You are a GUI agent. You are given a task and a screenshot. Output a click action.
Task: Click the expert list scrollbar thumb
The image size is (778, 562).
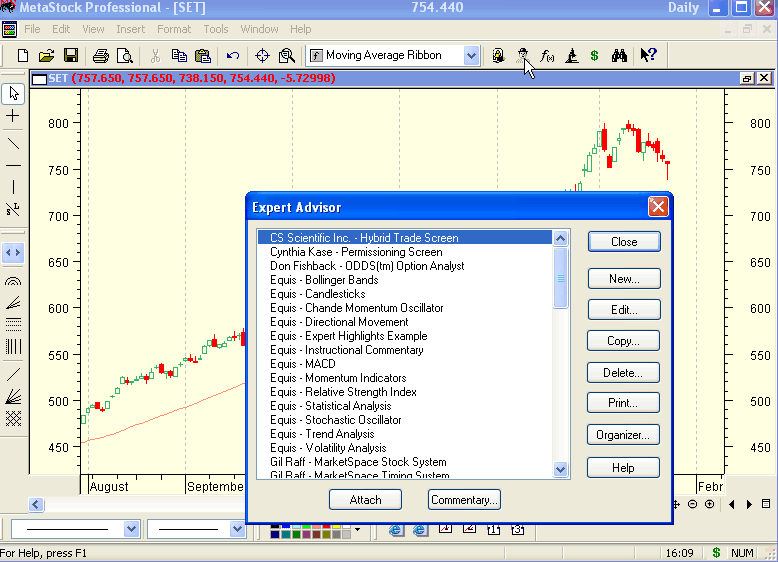(x=561, y=278)
